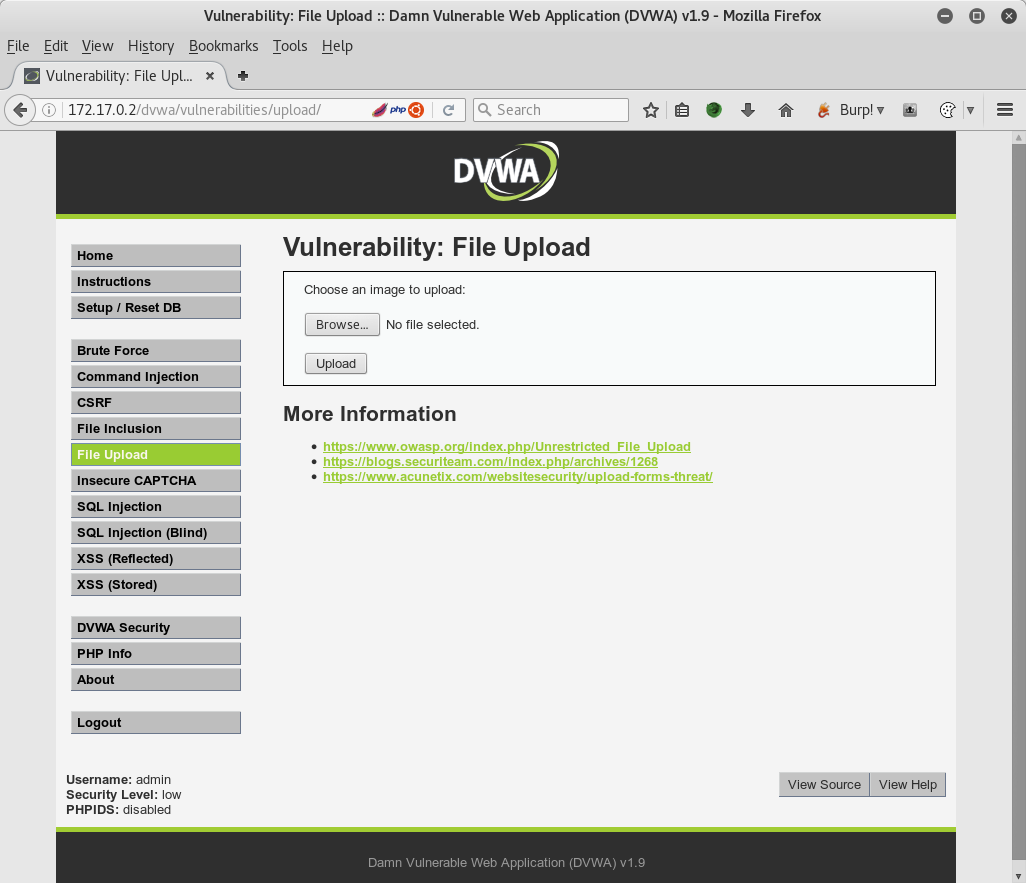Image resolution: width=1026 pixels, height=883 pixels.
Task: Close the Firefox window
Action: (1009, 16)
